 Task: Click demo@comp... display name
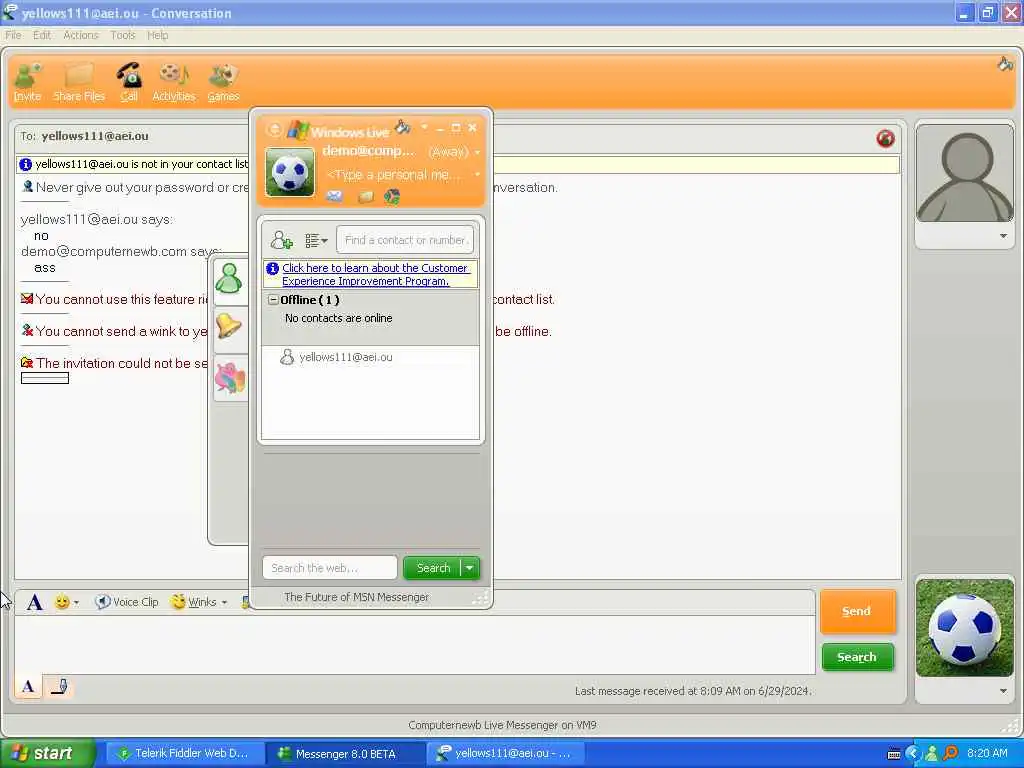368,151
